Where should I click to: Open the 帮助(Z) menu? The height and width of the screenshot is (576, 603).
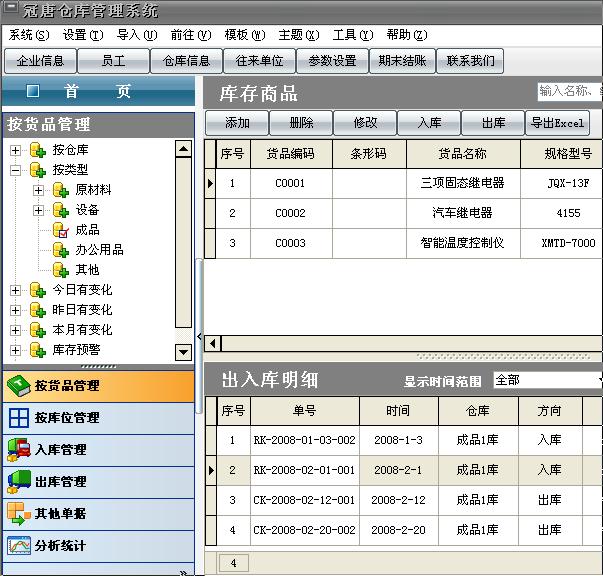[x=407, y=35]
